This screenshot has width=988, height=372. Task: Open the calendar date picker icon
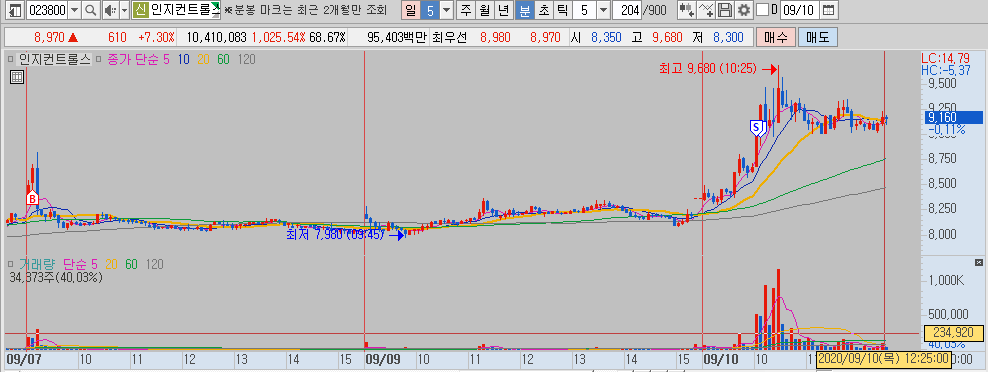point(829,10)
